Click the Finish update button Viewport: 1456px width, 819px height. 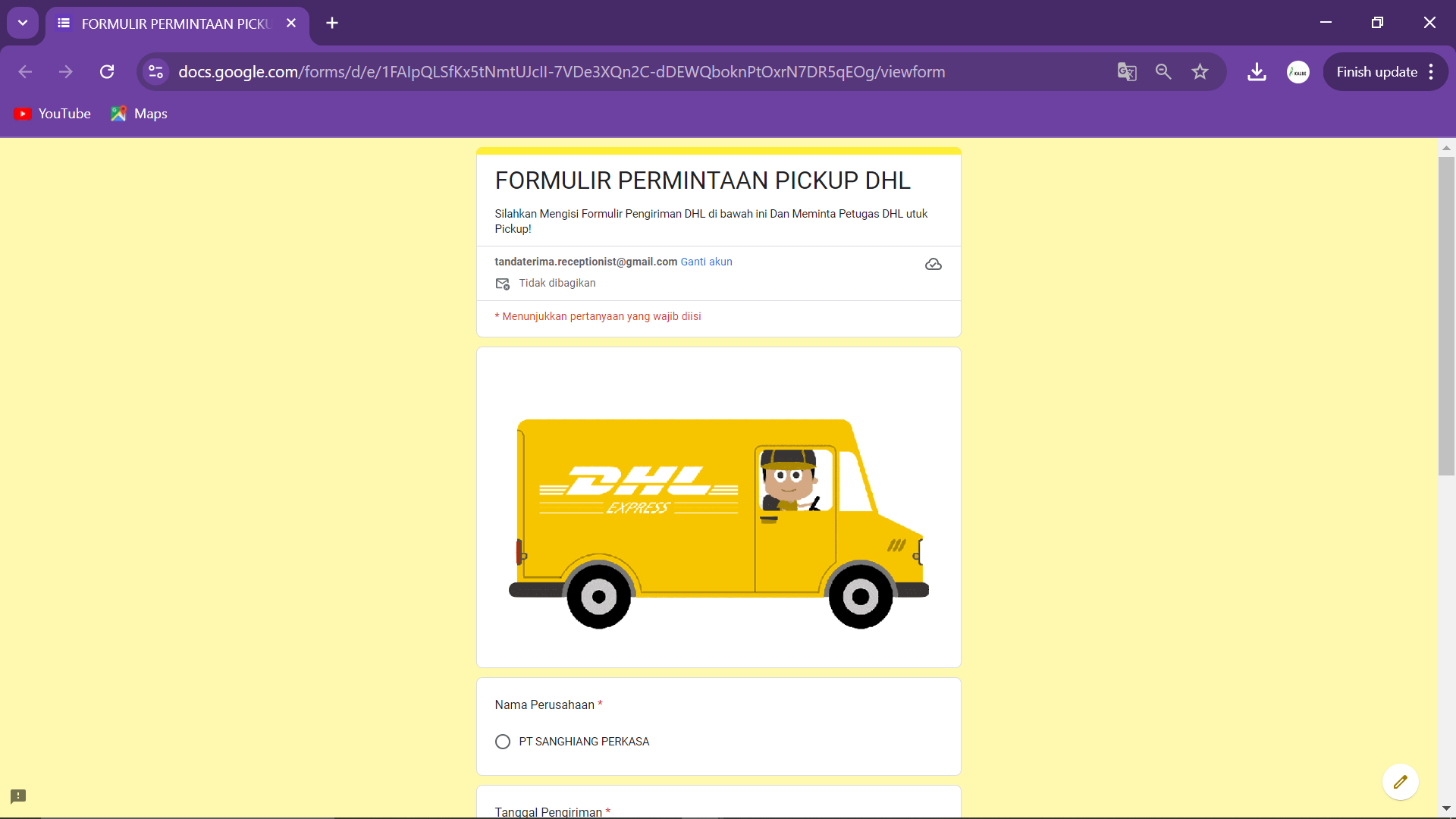(1376, 72)
